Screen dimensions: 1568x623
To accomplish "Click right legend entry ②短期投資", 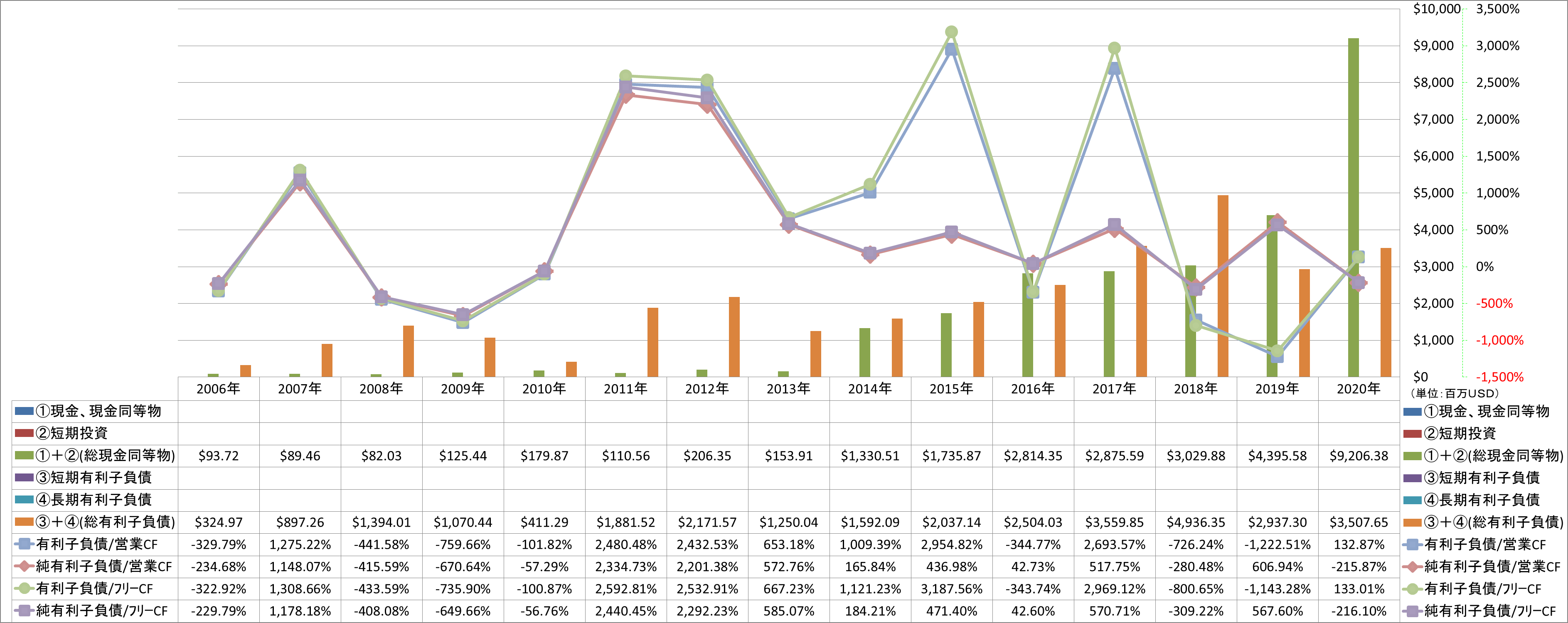I will tap(1450, 433).
